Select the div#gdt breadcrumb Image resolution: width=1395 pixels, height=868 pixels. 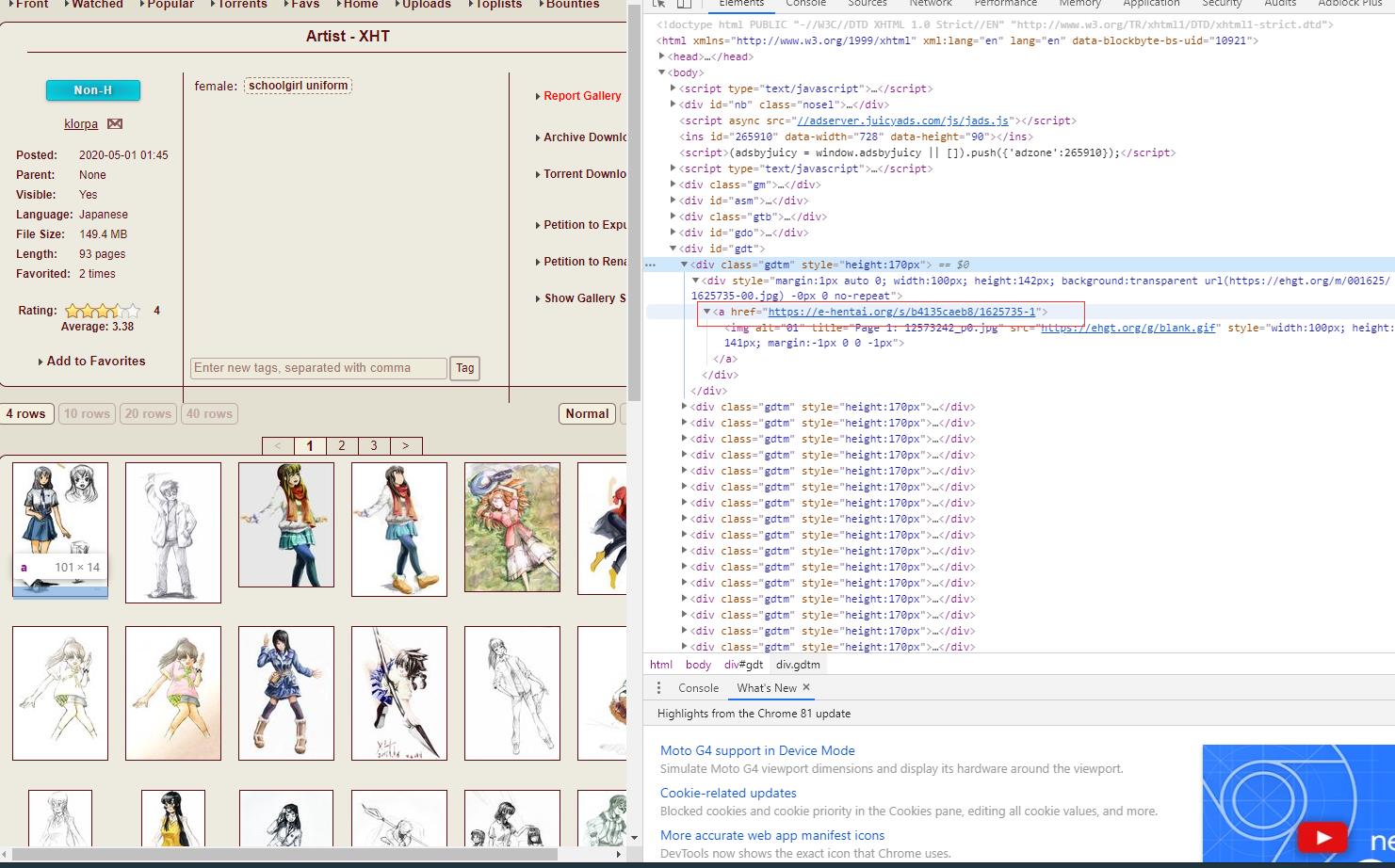744,665
